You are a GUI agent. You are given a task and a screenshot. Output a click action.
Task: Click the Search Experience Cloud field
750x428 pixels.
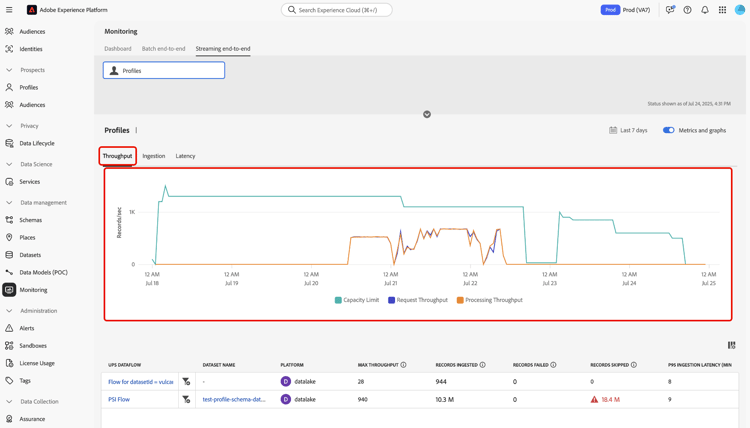point(337,10)
